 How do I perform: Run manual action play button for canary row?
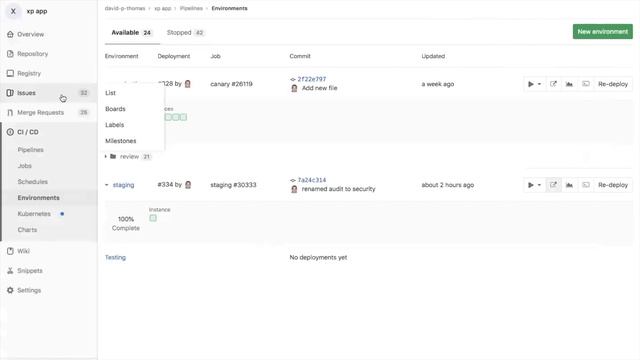tap(531, 84)
